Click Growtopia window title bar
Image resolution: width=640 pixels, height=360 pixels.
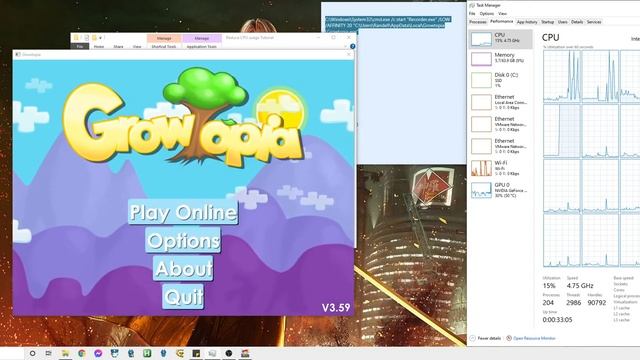[183, 54]
